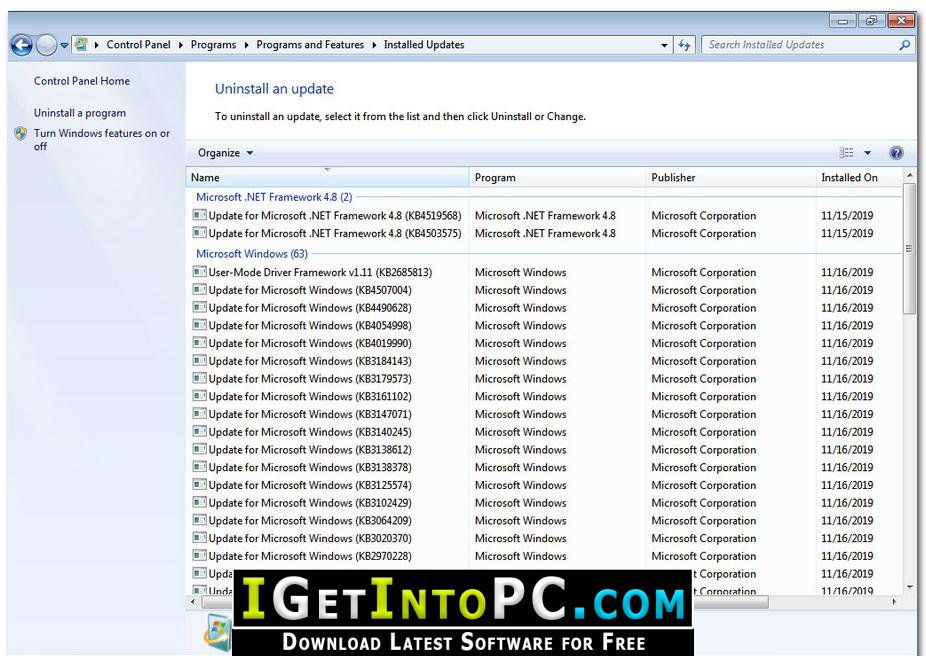This screenshot has height=656, width=926.
Task: Open Turn Windows features on or off
Action: pos(102,140)
